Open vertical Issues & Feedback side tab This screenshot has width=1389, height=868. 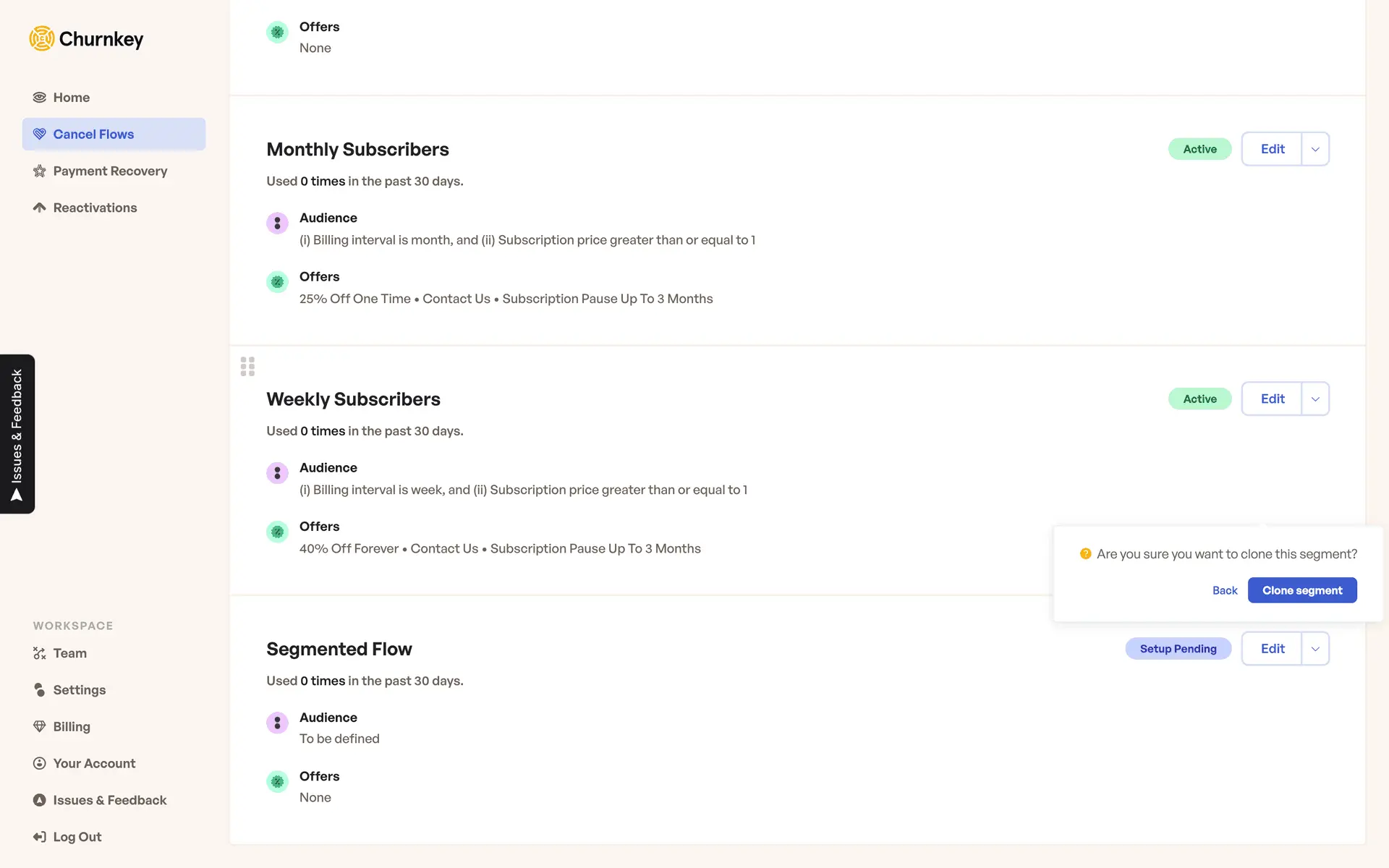pos(17,434)
